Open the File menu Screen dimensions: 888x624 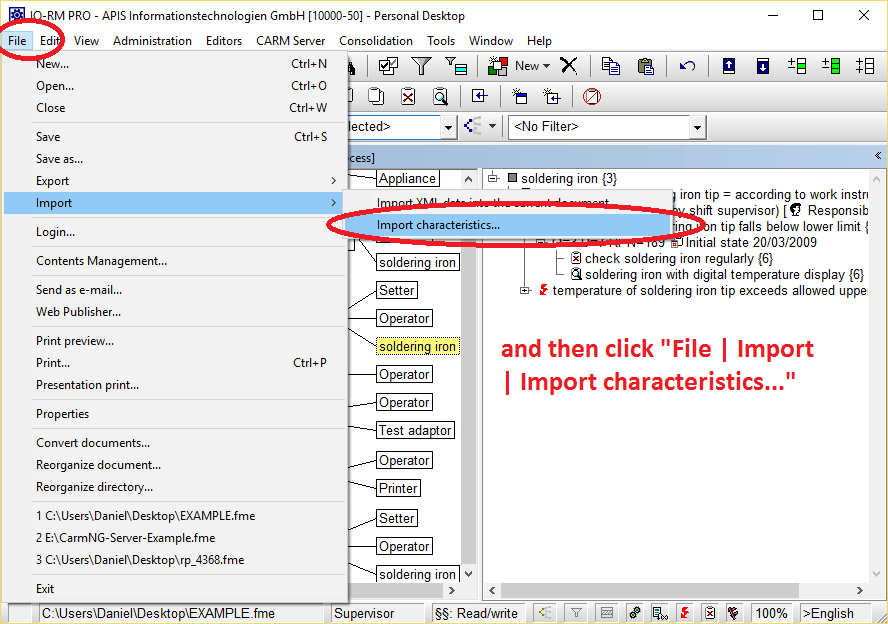pos(17,41)
